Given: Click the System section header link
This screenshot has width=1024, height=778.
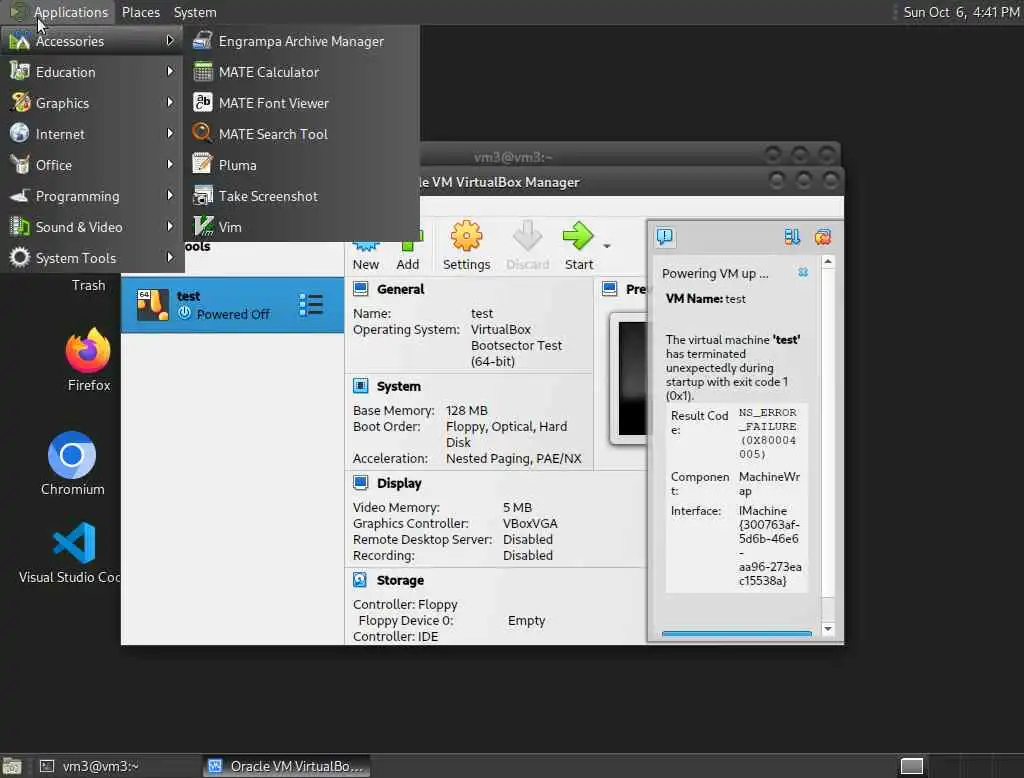Looking at the screenshot, I should pos(398,386).
